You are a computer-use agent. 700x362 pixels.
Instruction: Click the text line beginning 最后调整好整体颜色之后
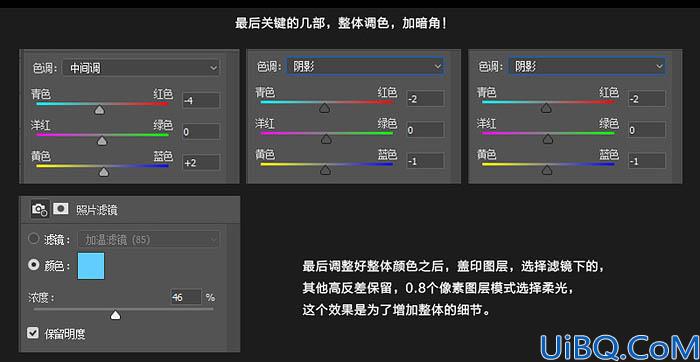(454, 267)
